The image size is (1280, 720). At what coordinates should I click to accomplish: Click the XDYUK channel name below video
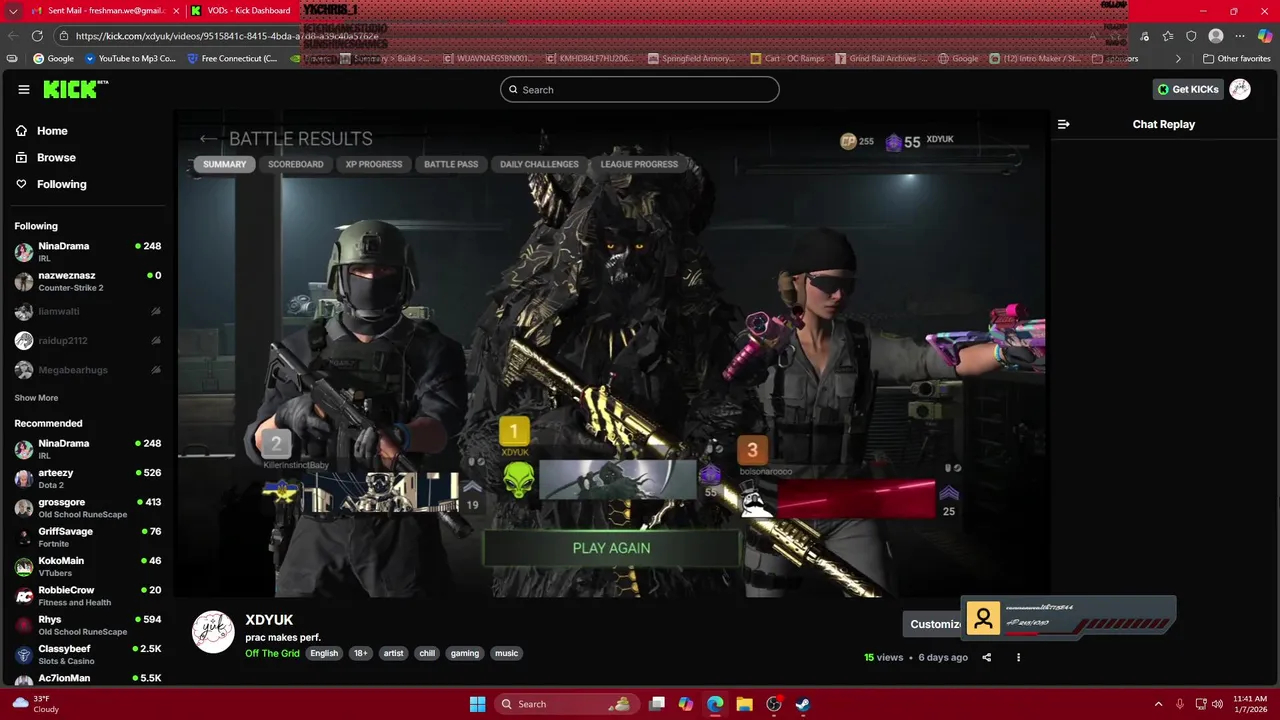pyautogui.click(x=269, y=620)
